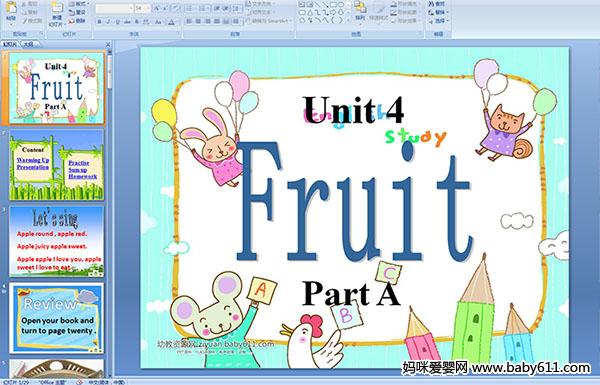
Task: Expand the Paragraph dialog launcher
Action: click(x=292, y=34)
